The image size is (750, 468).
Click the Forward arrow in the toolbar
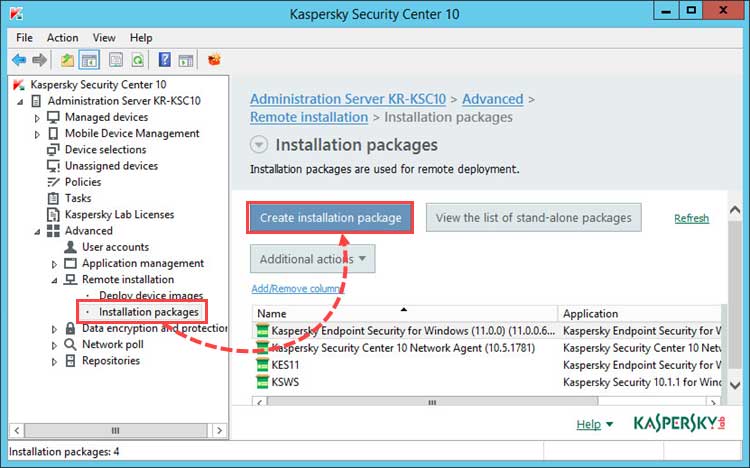(39, 60)
